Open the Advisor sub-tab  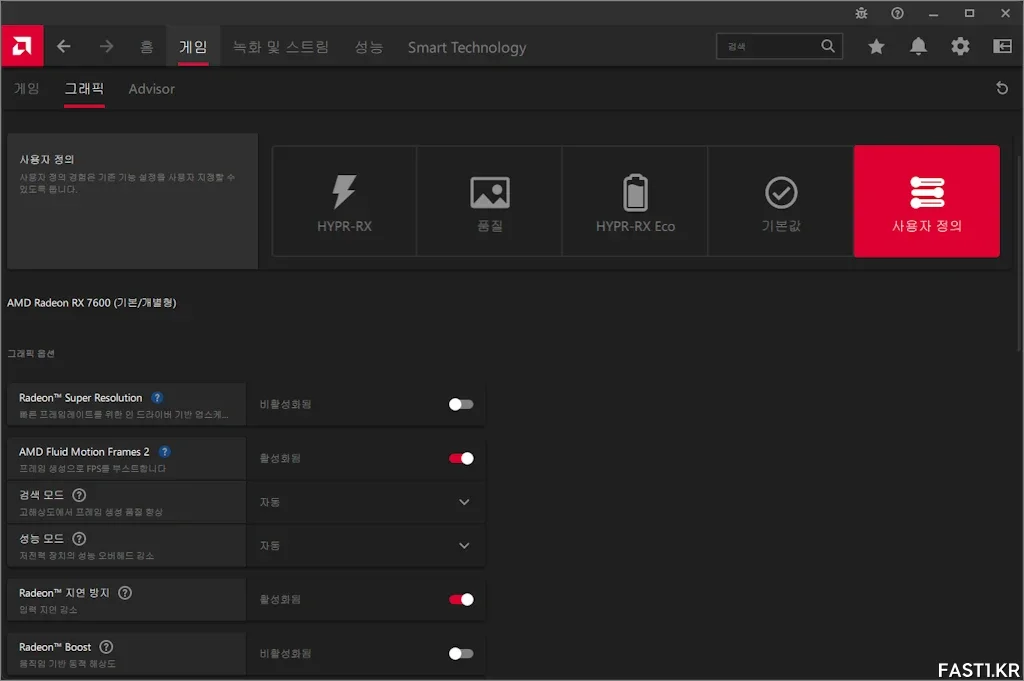pos(152,89)
